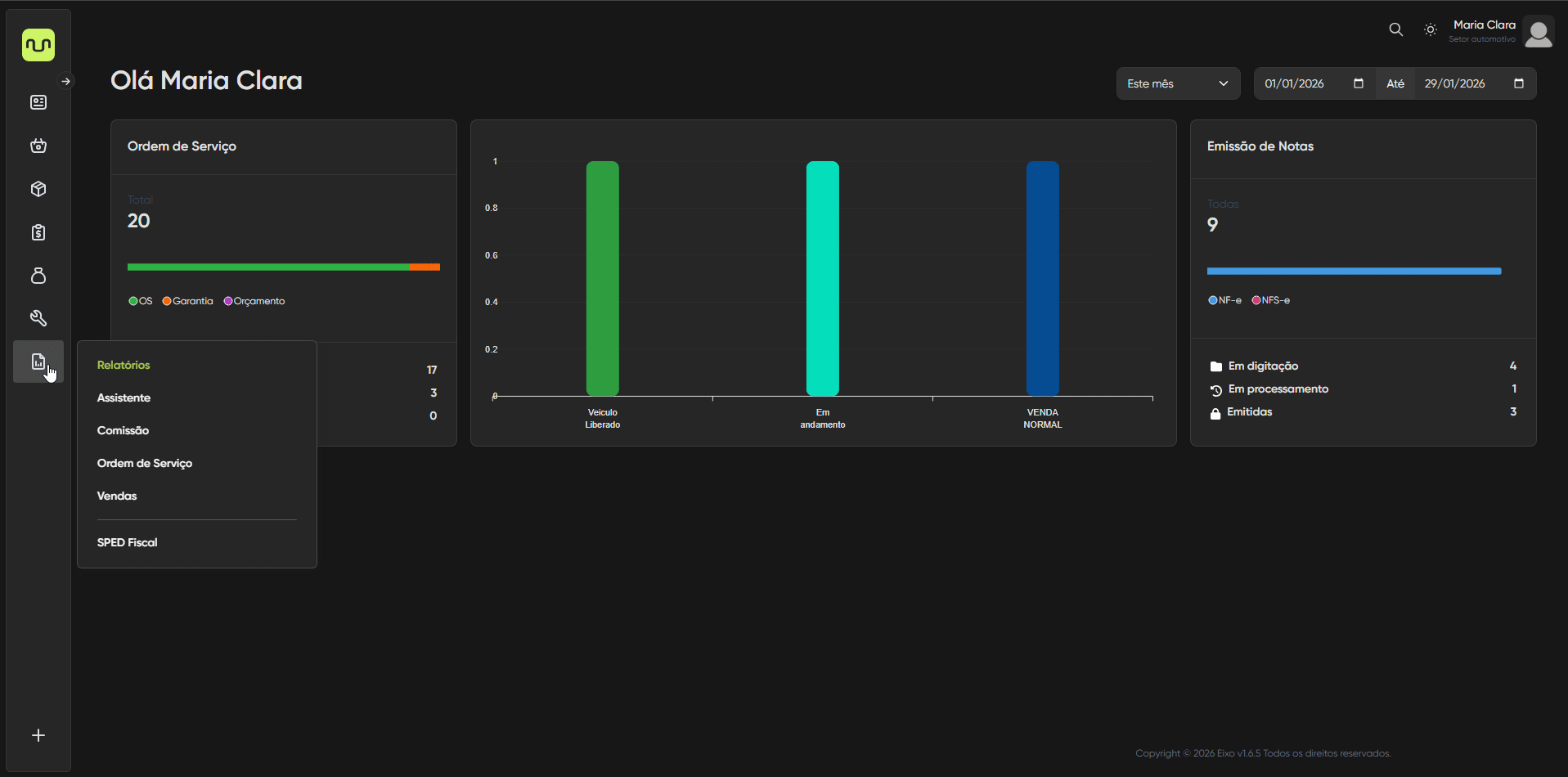This screenshot has height=777, width=1568.
Task: Open calendar picker for start date 01/01/2026
Action: (x=1359, y=83)
